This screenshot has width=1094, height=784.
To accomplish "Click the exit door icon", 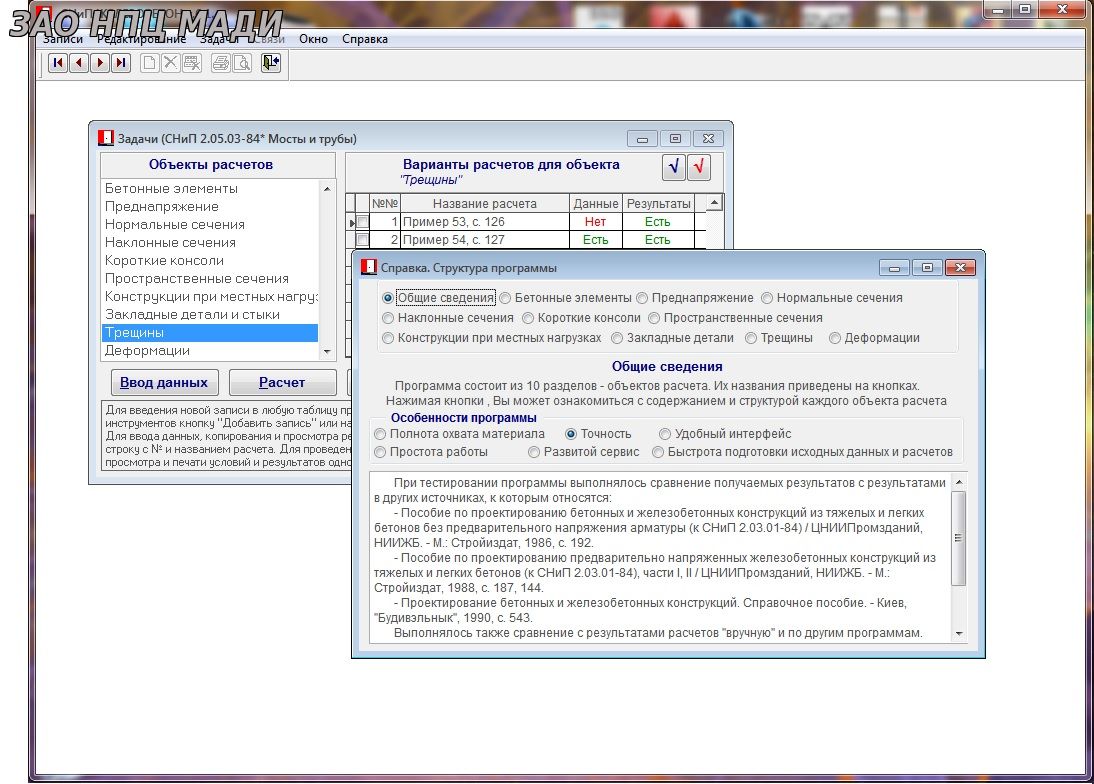I will 271,63.
